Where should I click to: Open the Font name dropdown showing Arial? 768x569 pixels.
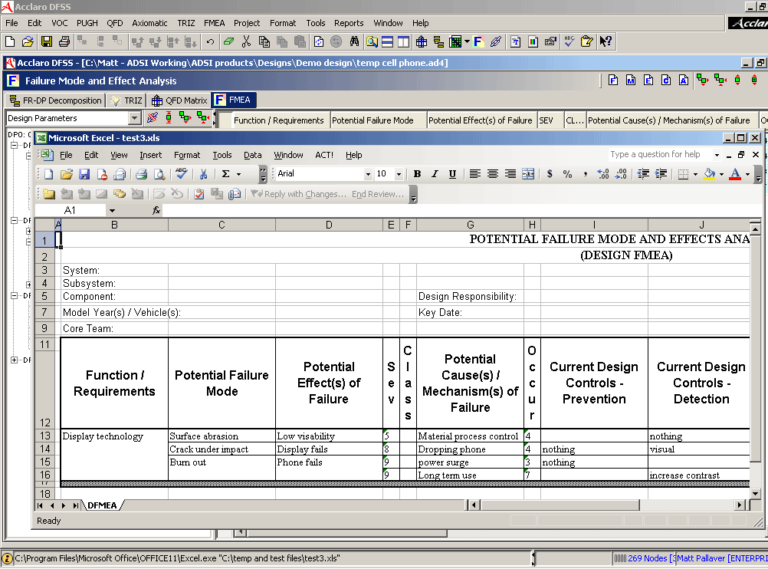366,174
